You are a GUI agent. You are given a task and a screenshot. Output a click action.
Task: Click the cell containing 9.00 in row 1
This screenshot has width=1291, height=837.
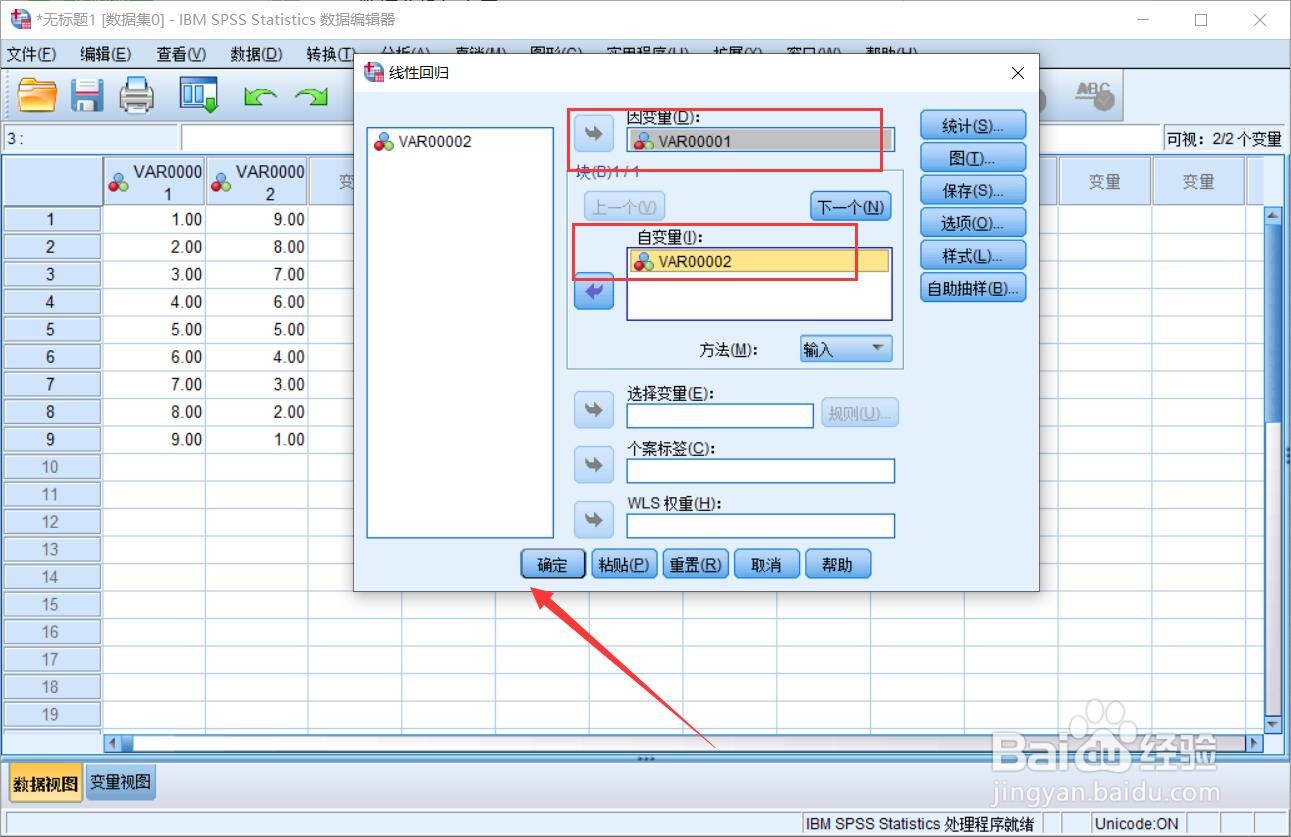257,219
